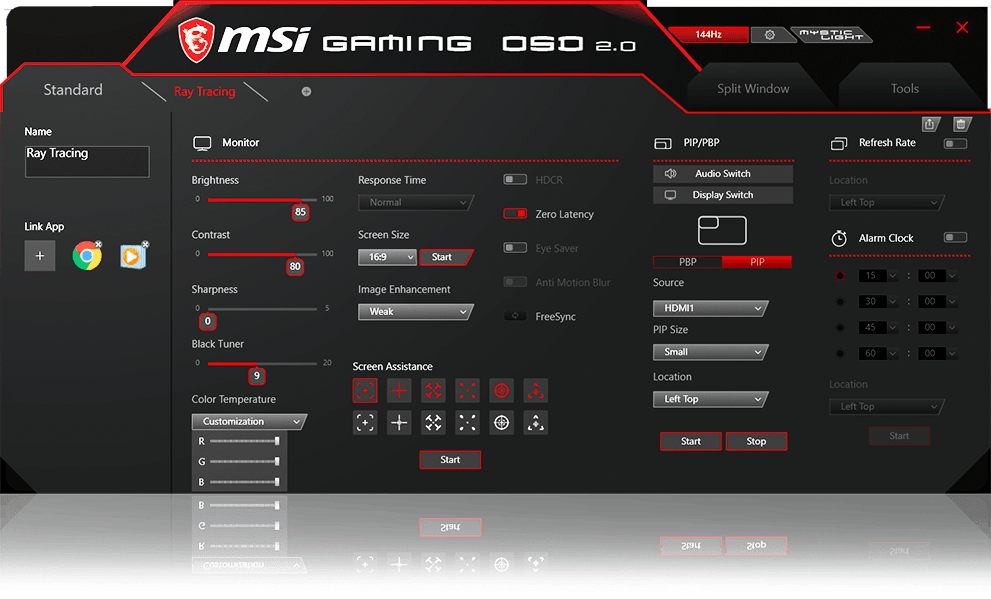The height and width of the screenshot is (599, 991).
Task: Open Mystic Light control
Action: click(x=832, y=35)
